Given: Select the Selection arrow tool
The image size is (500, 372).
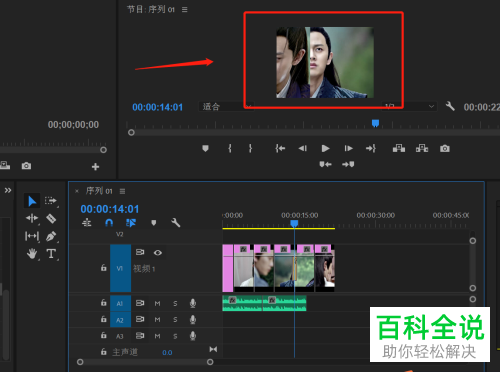Looking at the screenshot, I should [x=32, y=201].
